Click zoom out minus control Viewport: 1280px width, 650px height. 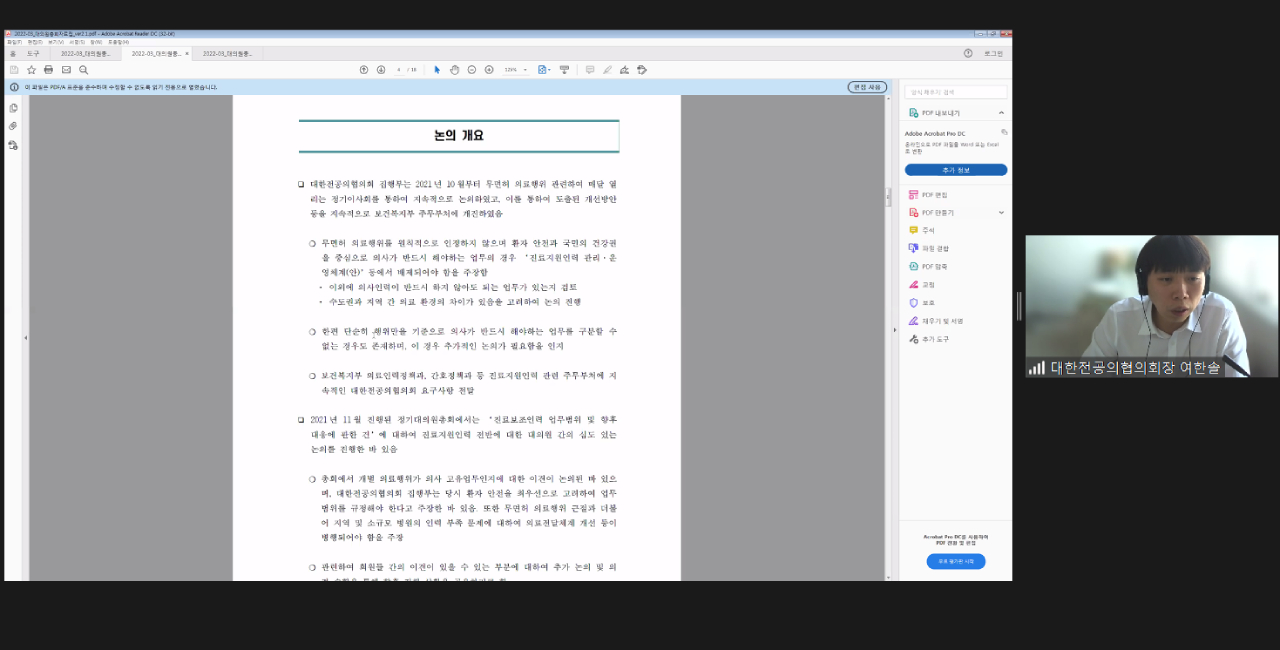point(471,70)
